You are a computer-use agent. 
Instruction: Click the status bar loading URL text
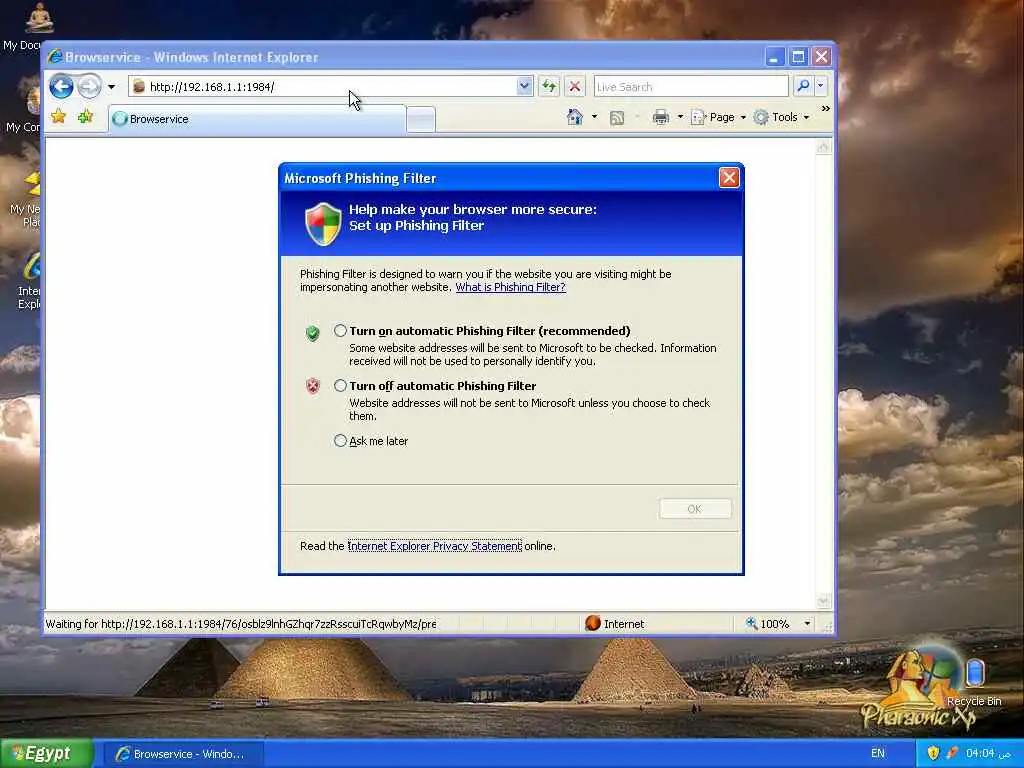point(241,624)
